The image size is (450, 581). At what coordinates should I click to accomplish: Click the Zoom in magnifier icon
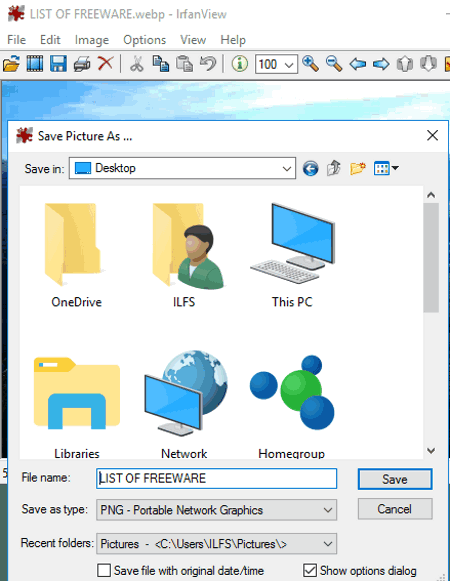tap(310, 64)
